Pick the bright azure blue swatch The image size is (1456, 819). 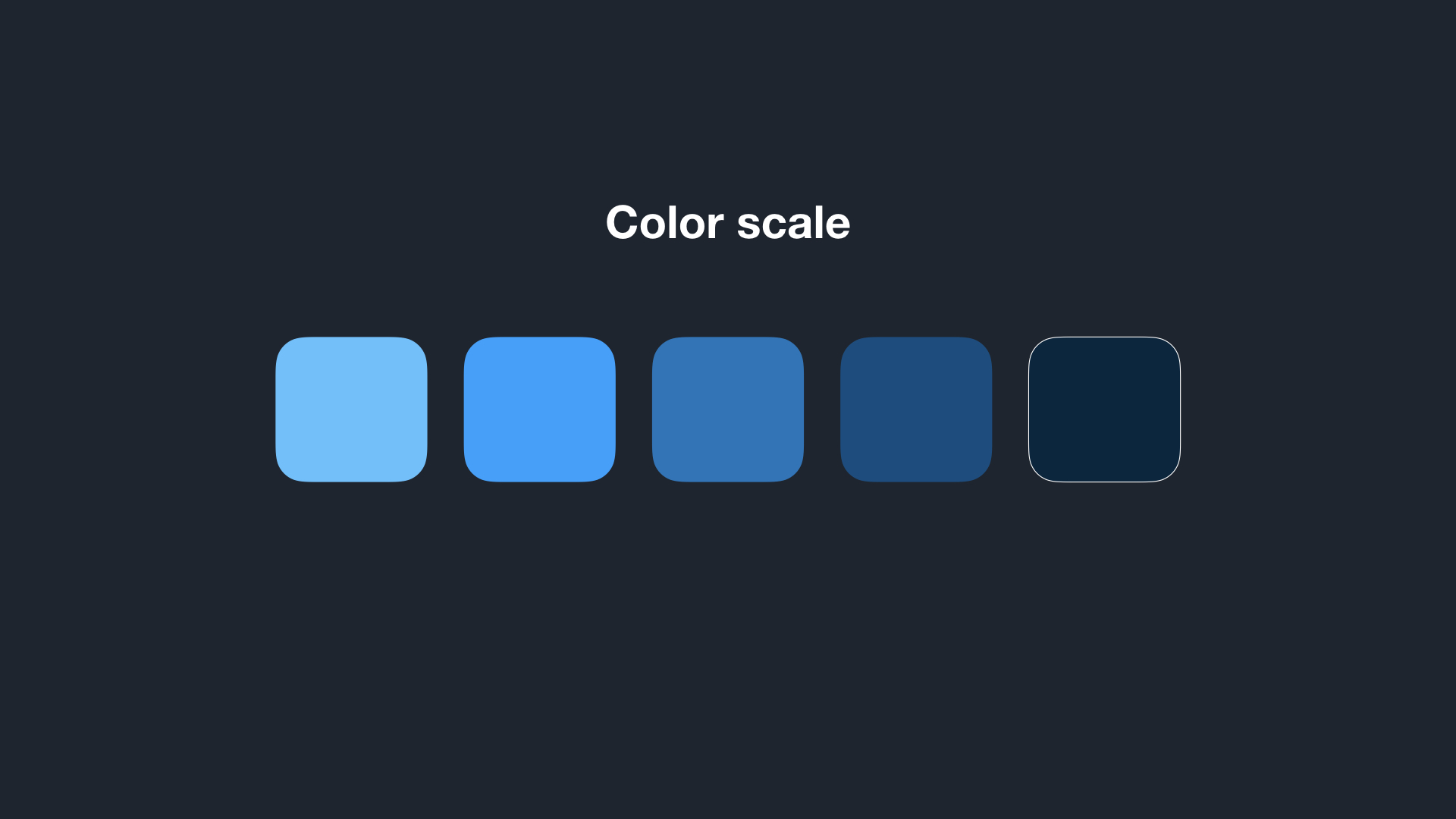point(539,409)
